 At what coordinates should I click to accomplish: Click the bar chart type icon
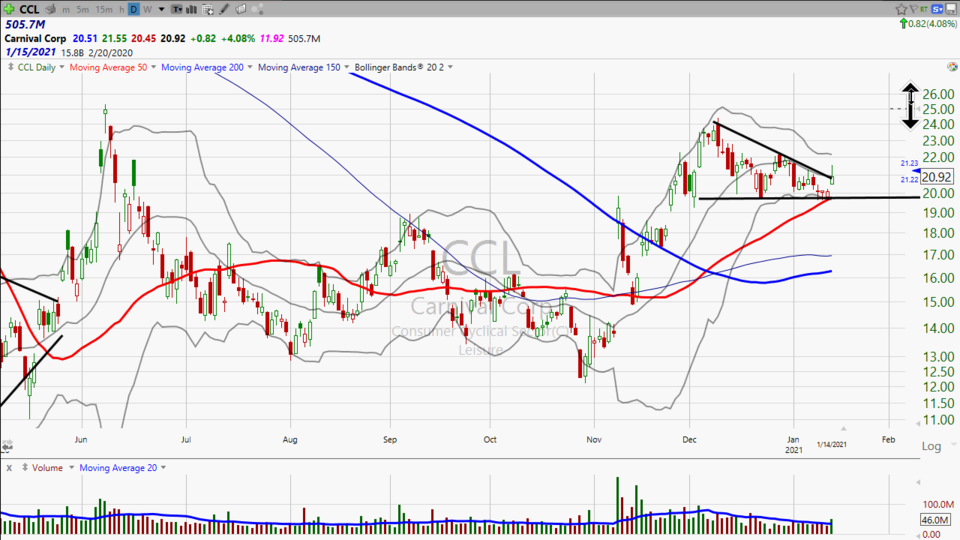coord(192,9)
